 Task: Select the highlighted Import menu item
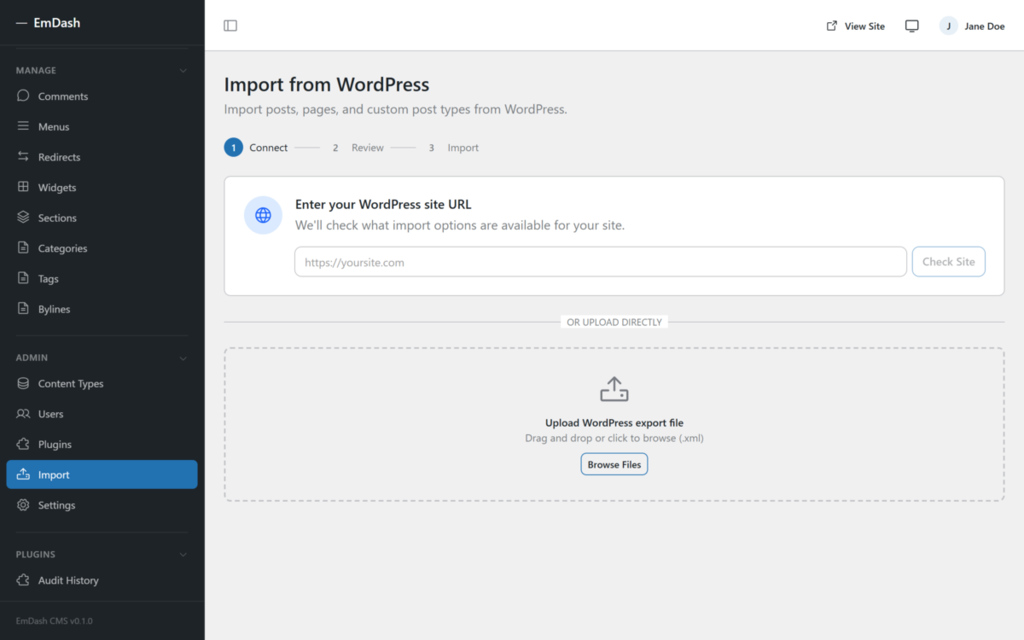(x=102, y=475)
